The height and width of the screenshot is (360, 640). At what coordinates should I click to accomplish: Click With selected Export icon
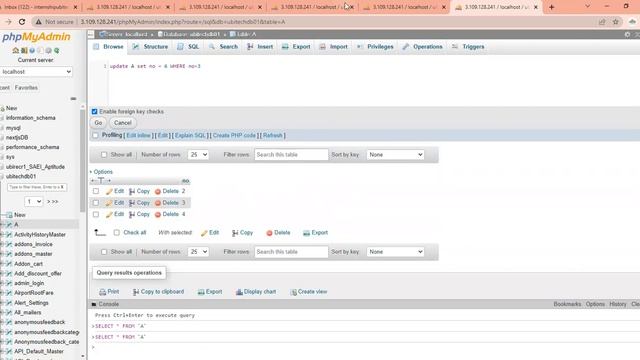[306, 233]
